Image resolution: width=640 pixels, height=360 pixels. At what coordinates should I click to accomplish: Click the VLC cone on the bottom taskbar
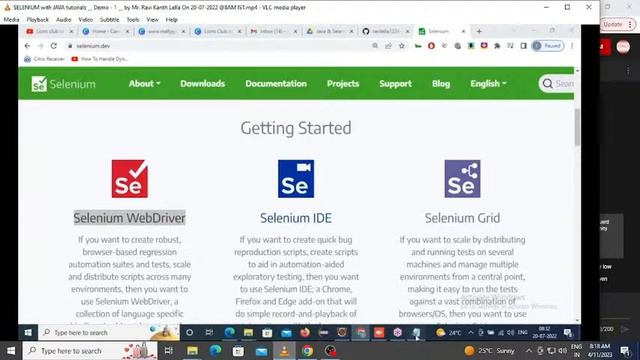(x=284, y=351)
